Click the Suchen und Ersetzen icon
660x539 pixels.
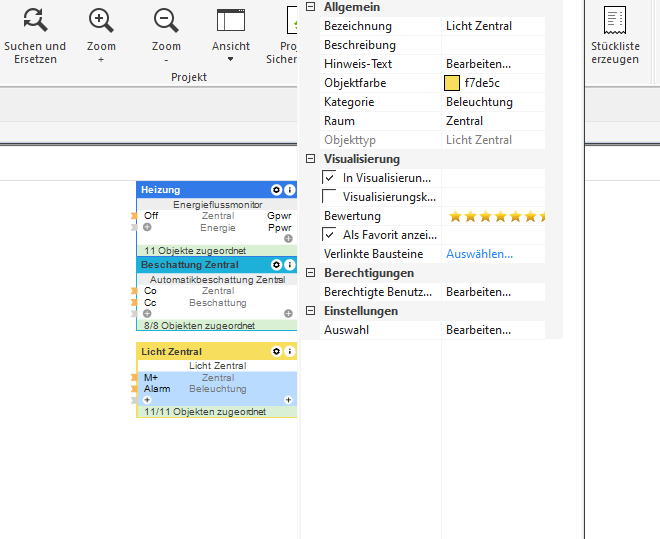[x=35, y=19]
